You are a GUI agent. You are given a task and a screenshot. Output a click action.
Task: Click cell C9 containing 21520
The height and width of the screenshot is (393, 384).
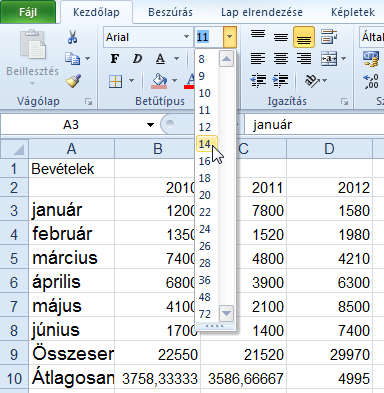pos(243,354)
